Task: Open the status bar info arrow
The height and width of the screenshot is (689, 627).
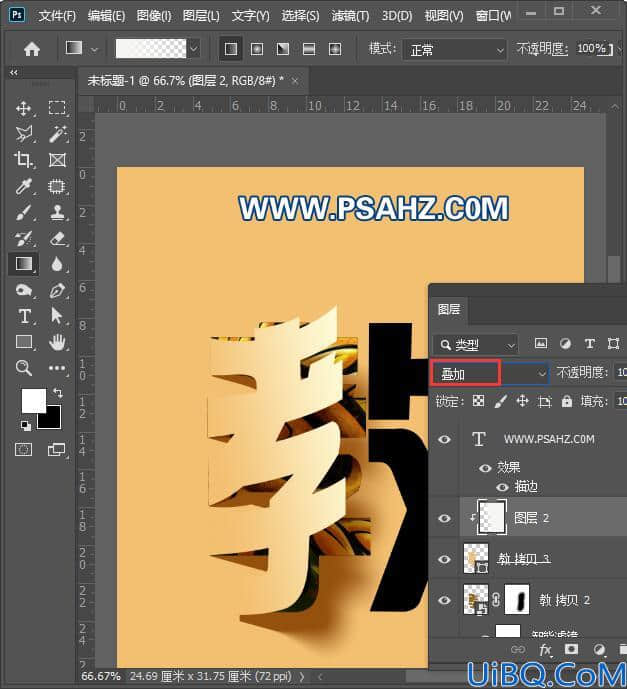Action: coord(302,676)
